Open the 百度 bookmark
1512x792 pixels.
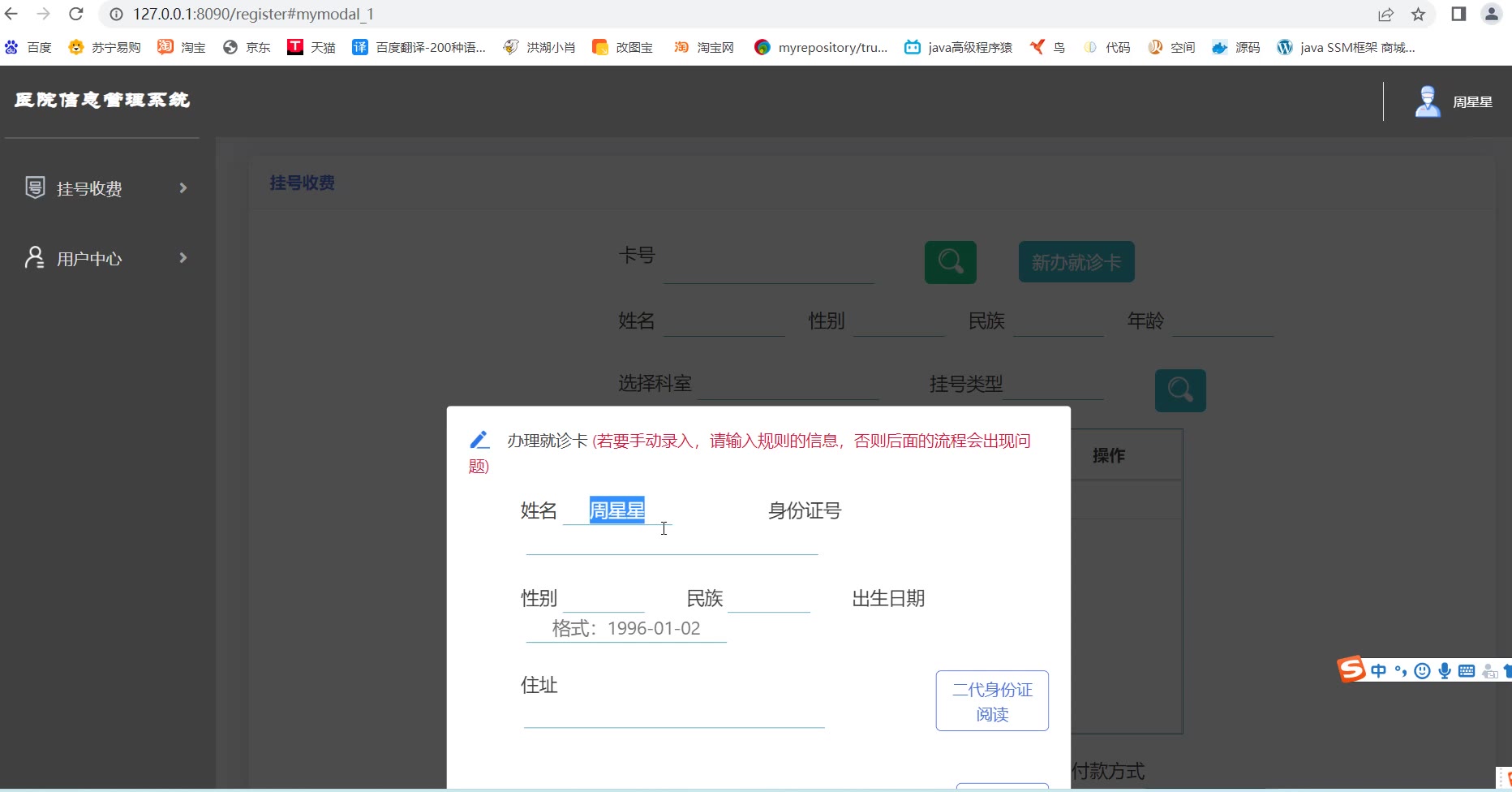point(29,47)
